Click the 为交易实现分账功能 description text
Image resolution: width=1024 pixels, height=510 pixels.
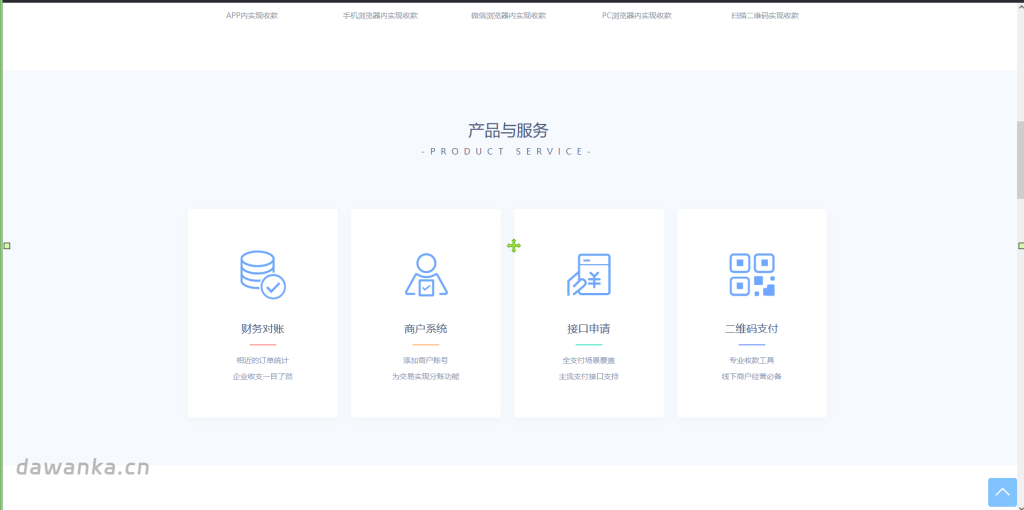pos(426,377)
